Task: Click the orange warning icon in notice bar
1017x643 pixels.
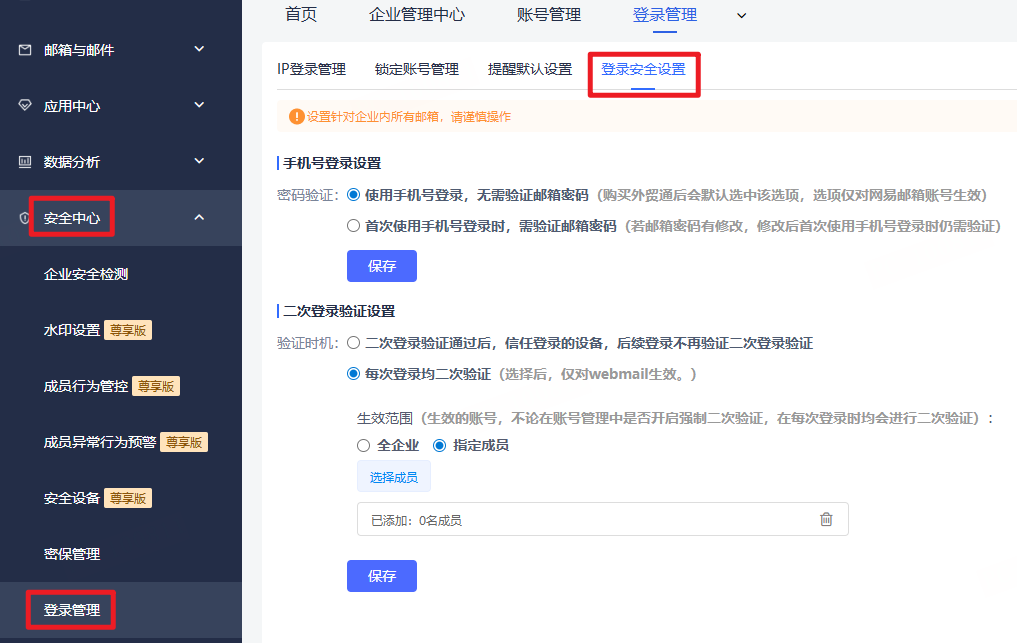Action: click(x=296, y=117)
